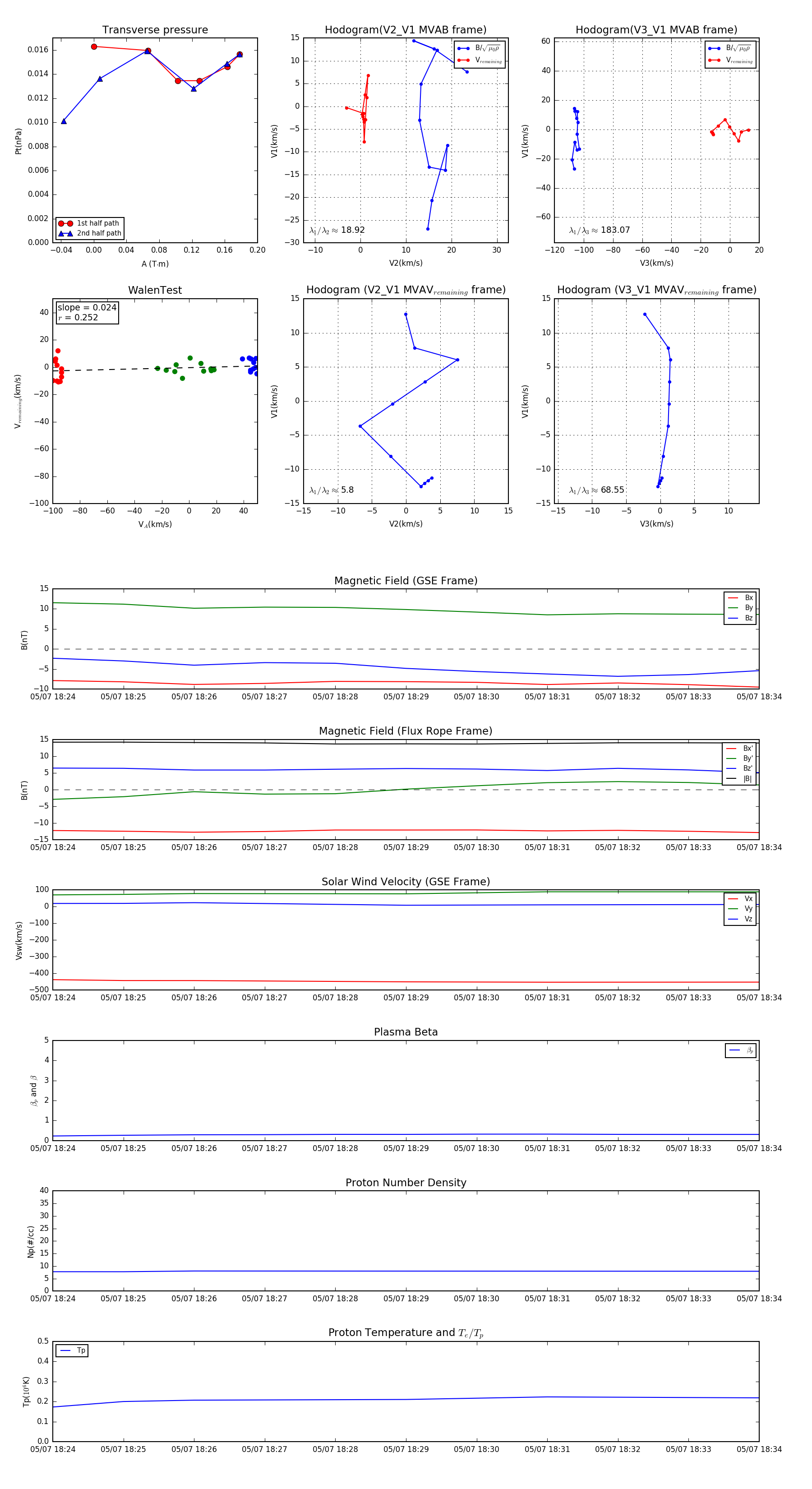
Task: Click the 'Hodogram (V3_V1 MVAV remaining frame)' title
Action: (656, 290)
